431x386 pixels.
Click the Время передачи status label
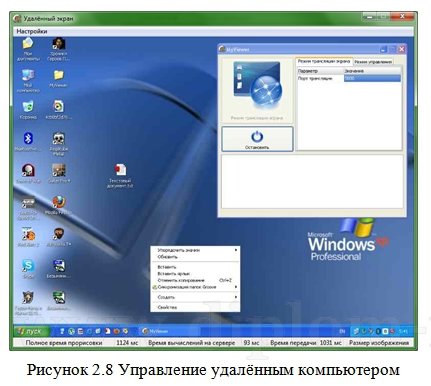[293, 343]
